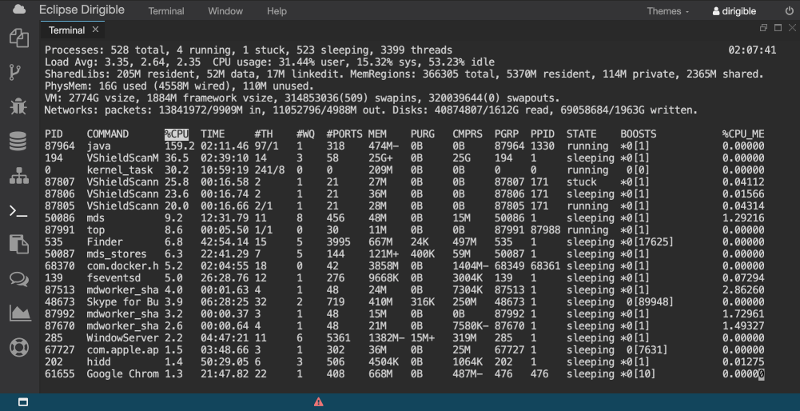
Task: Click the WindowServer process name
Action: pos(122,338)
